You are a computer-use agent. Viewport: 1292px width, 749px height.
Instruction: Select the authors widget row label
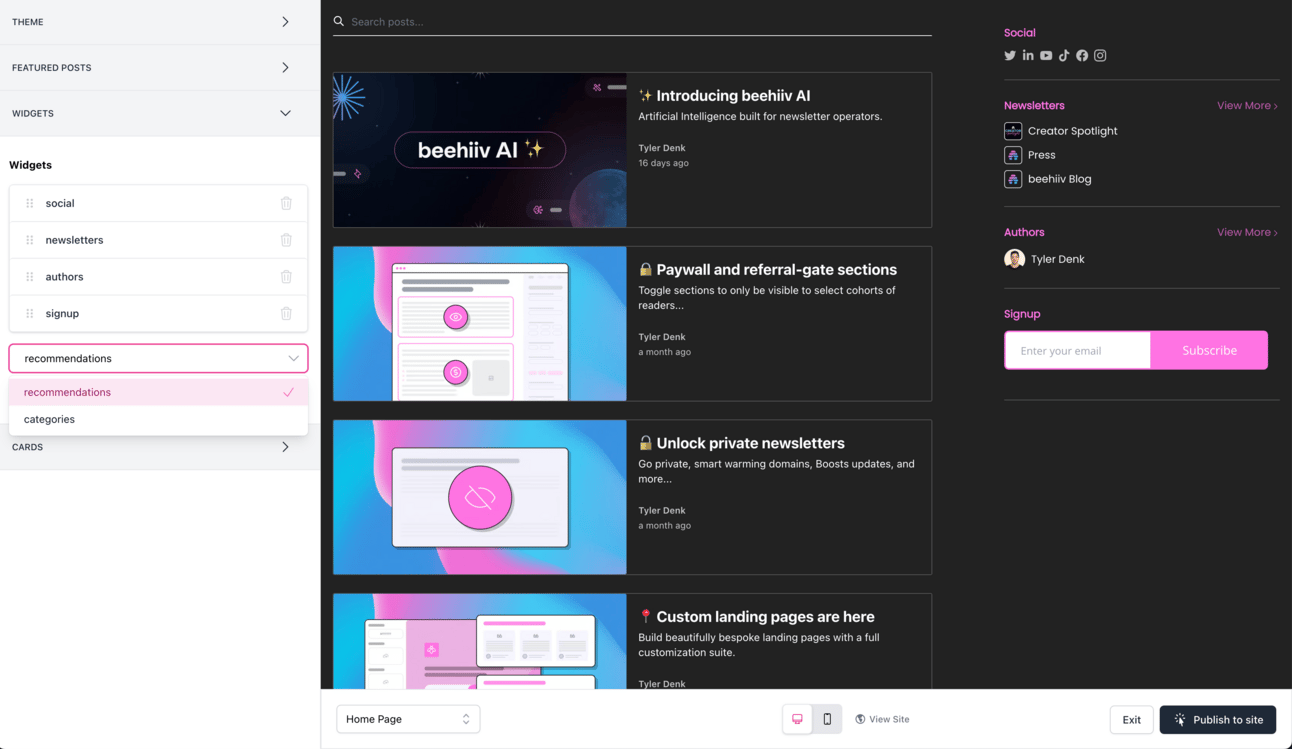point(64,277)
